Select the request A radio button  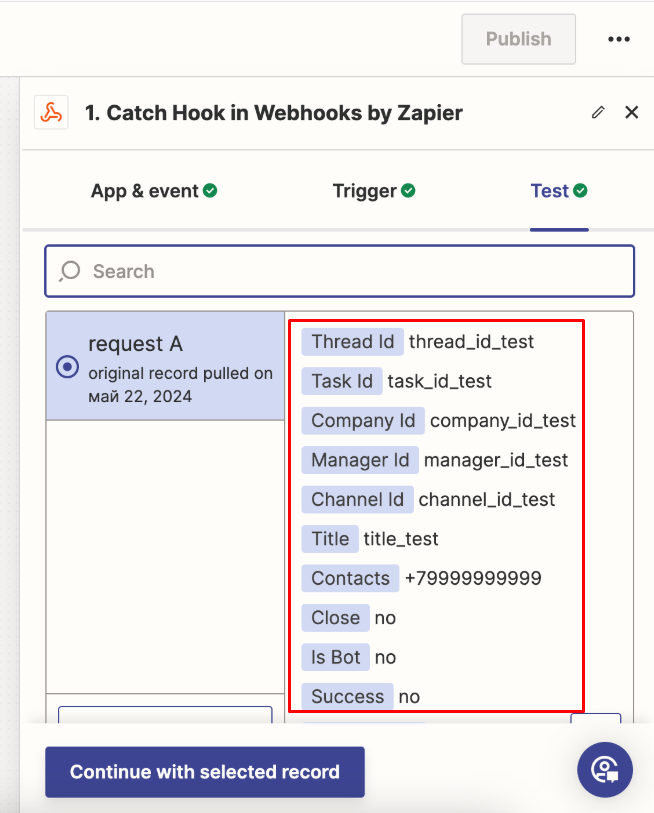click(67, 367)
